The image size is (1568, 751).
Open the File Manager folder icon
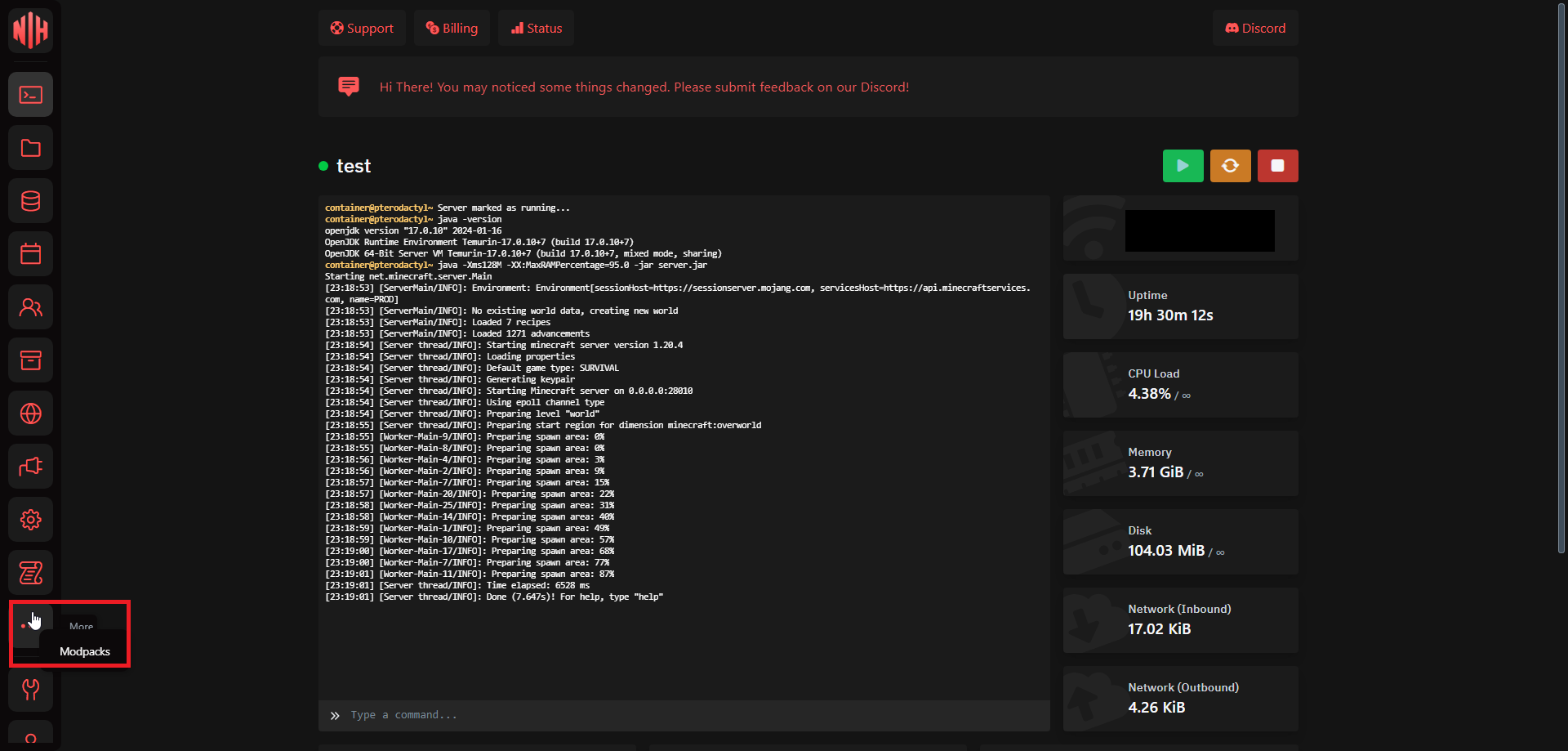pyautogui.click(x=31, y=148)
